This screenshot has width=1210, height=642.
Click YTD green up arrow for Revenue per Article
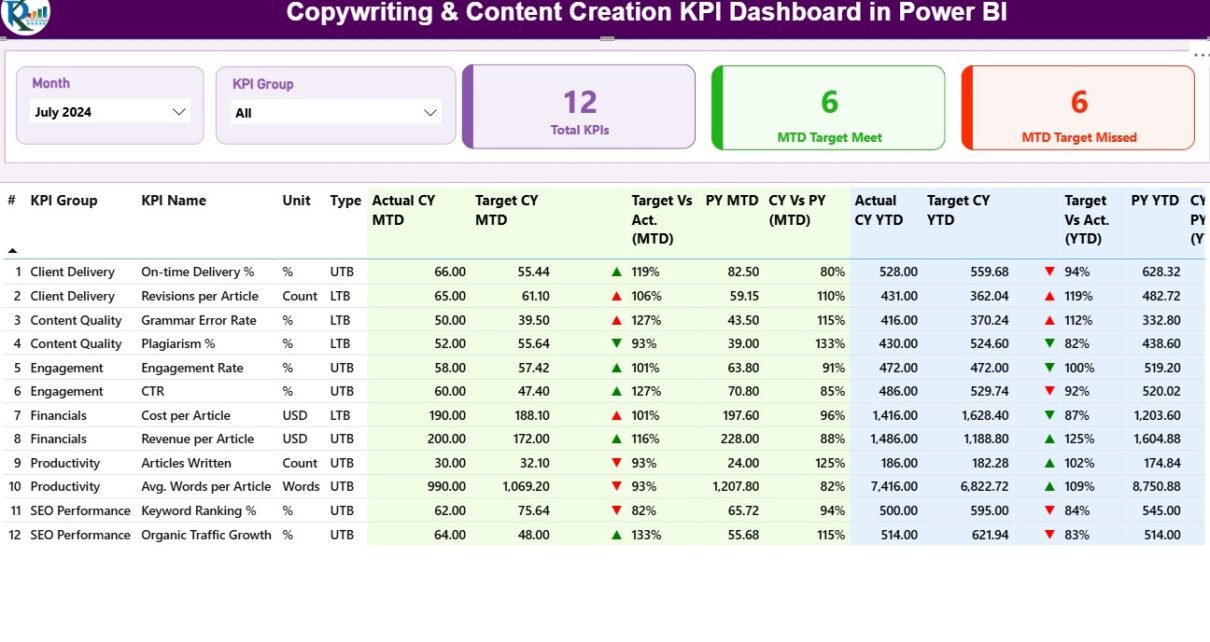coord(1049,439)
